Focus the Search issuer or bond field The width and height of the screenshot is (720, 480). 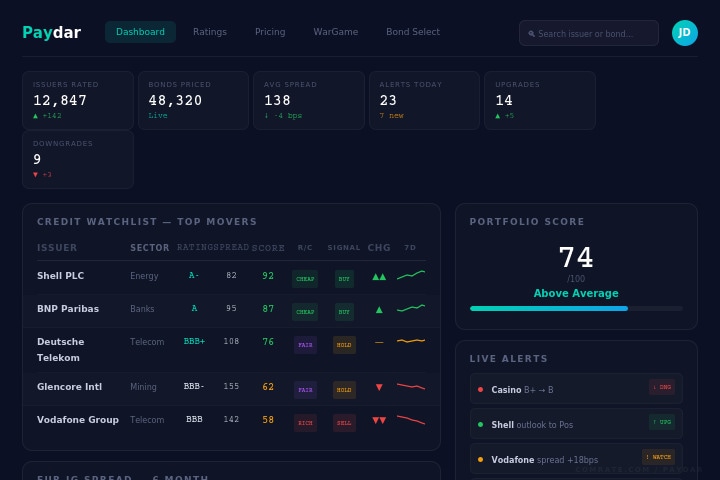pos(588,33)
